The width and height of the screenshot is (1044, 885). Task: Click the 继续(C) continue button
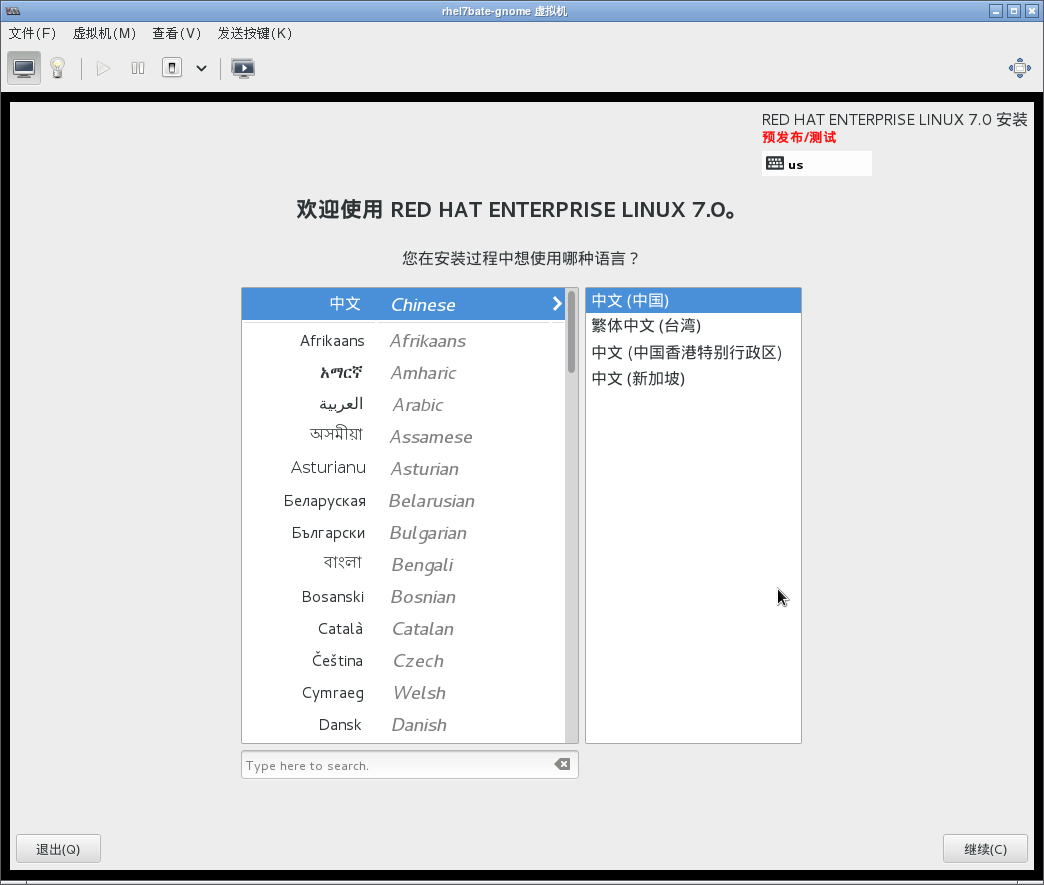pyautogui.click(x=985, y=849)
